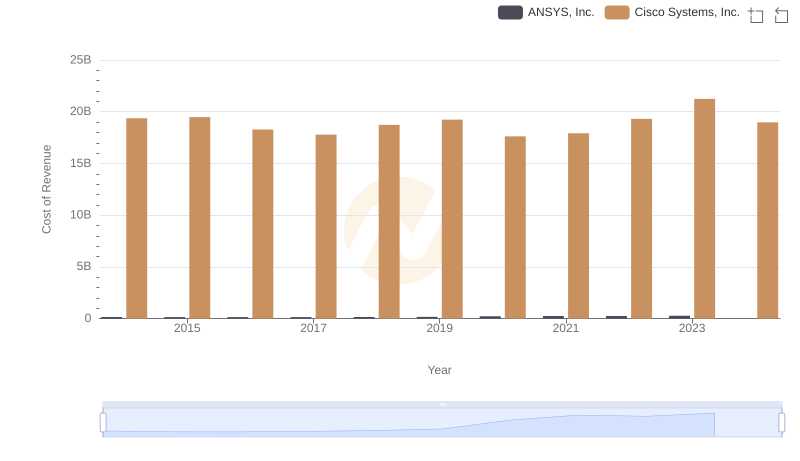Click the Cisco bar for 2015
The height and width of the screenshot is (461, 800).
coord(199,218)
